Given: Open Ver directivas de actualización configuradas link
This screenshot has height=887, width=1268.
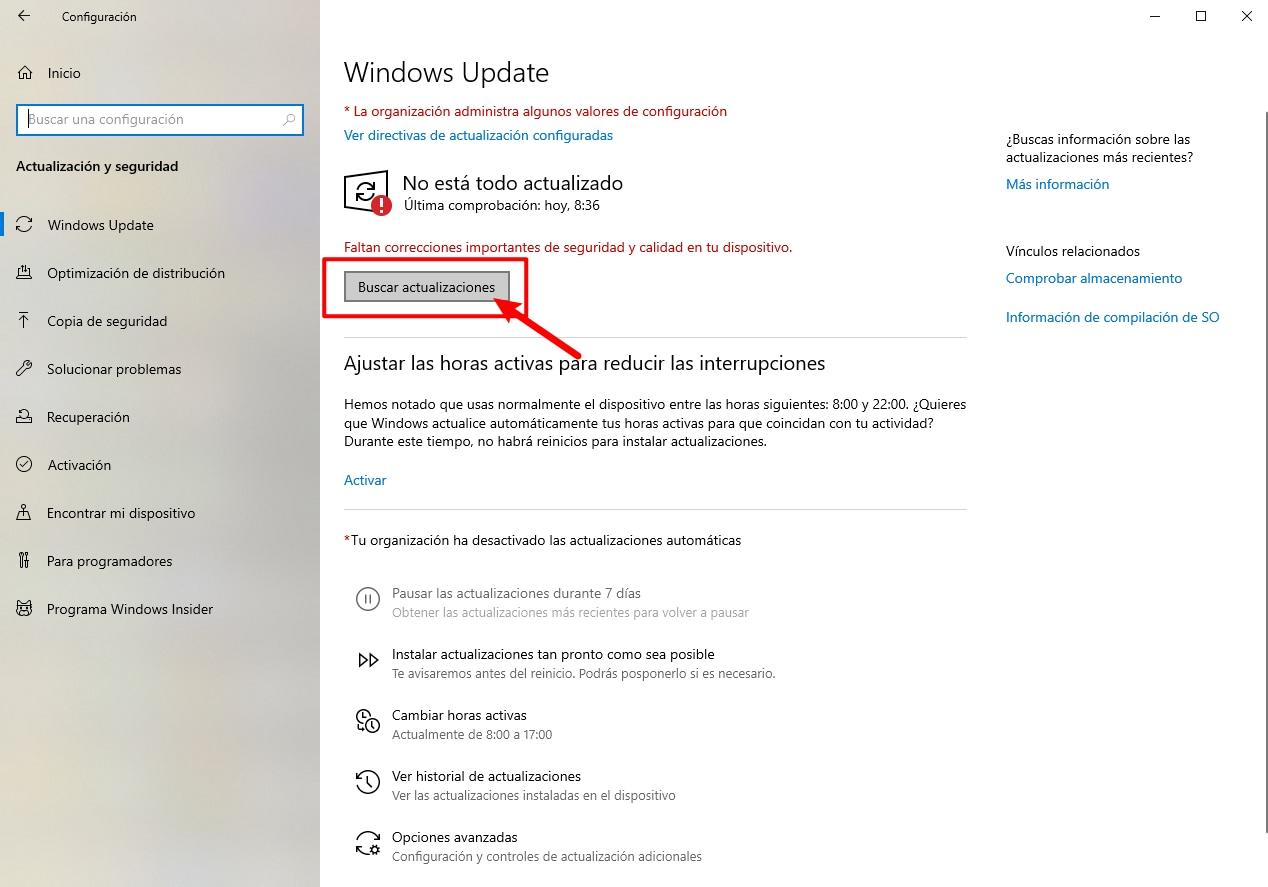Looking at the screenshot, I should click(x=478, y=135).
